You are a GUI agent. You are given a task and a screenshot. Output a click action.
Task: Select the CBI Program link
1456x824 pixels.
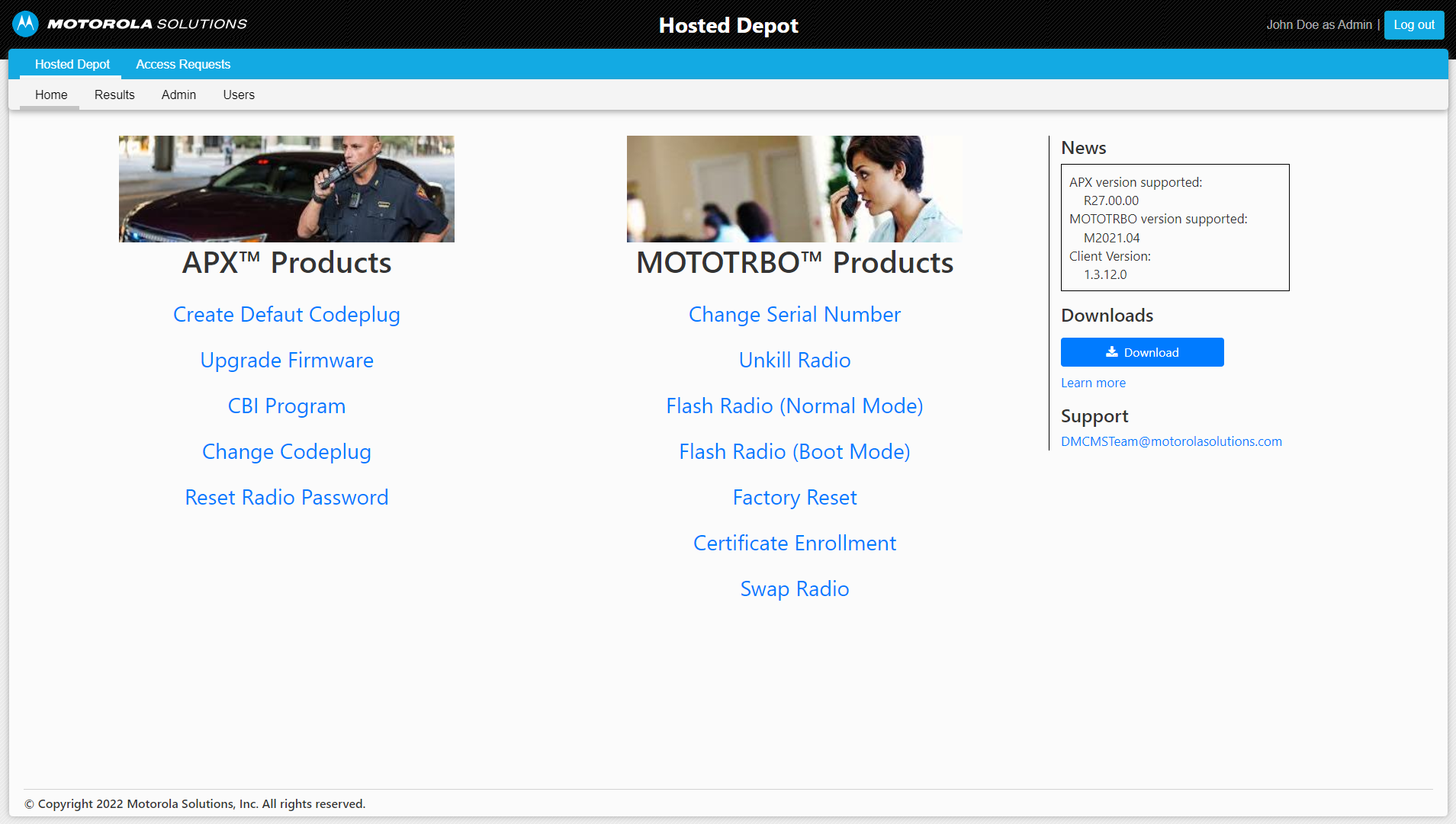[x=287, y=406]
